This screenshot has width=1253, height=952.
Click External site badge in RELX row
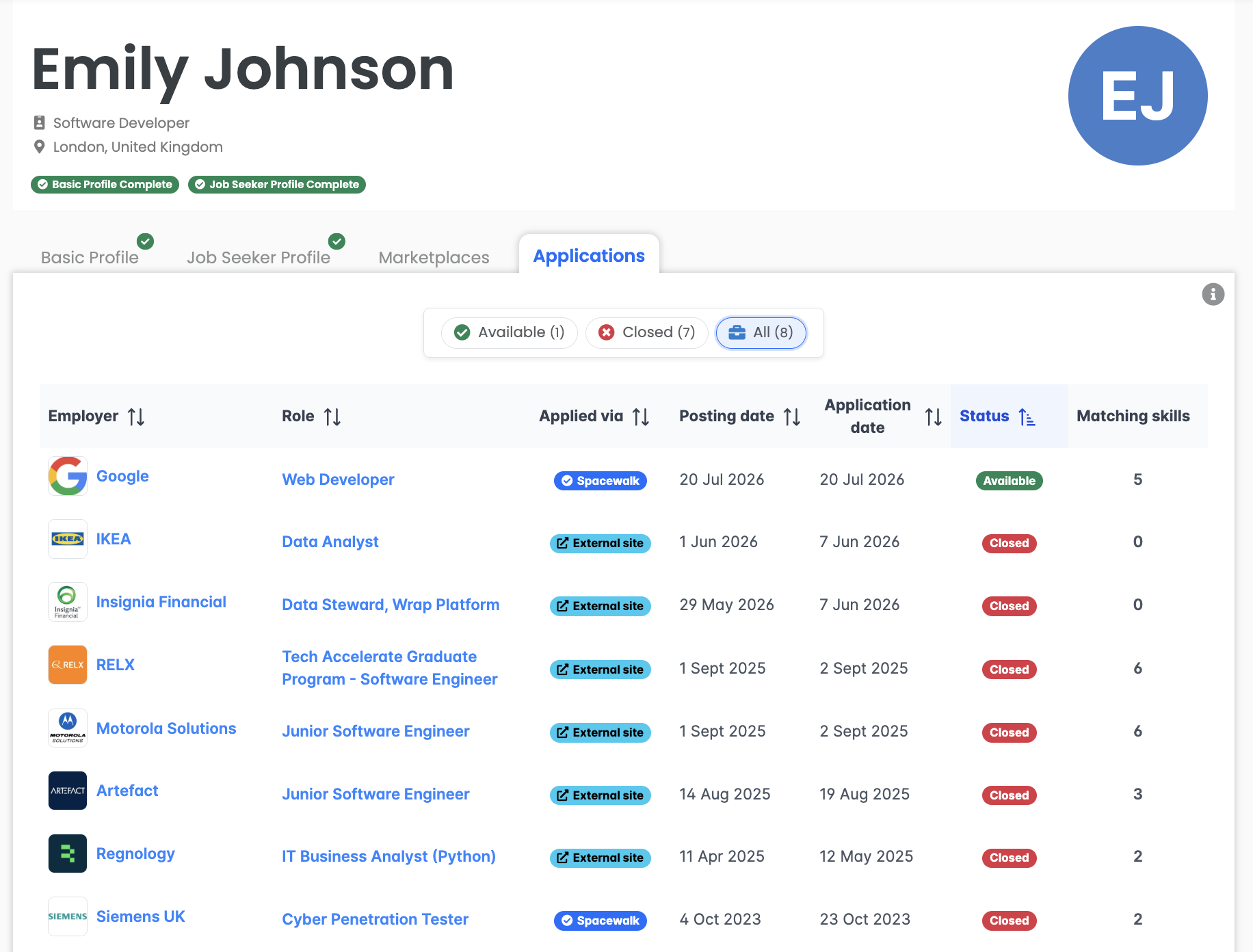[601, 670]
